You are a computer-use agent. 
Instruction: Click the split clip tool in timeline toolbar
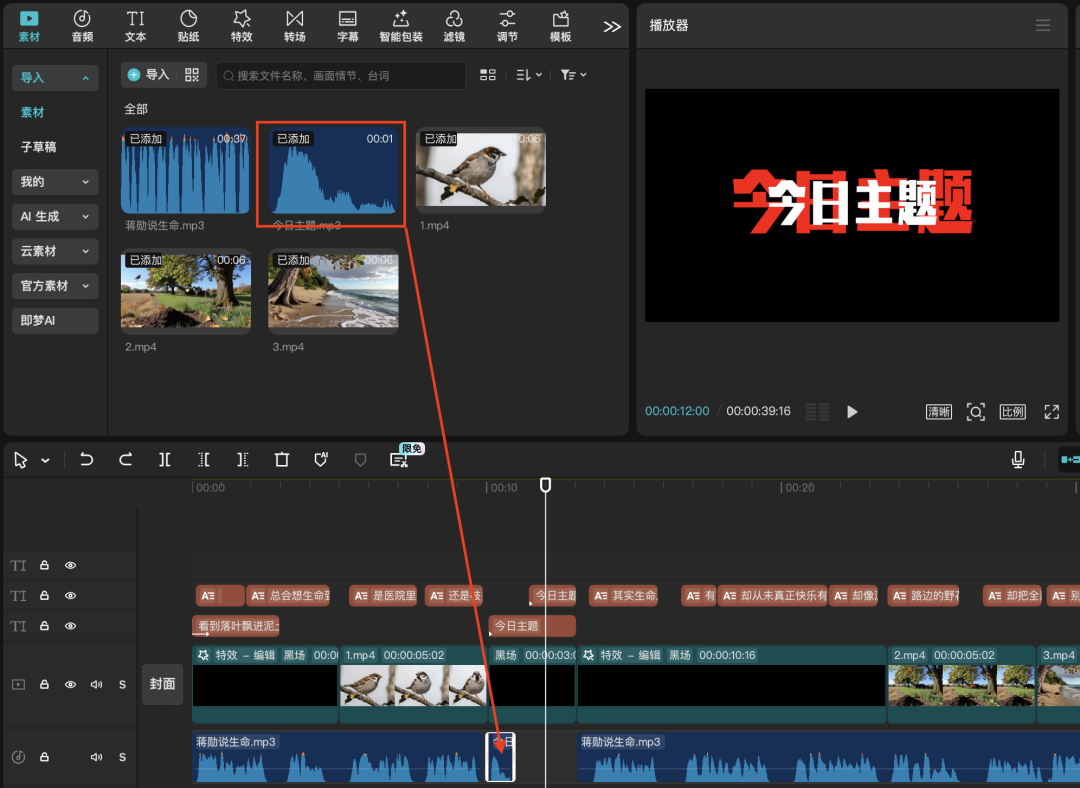coord(164,460)
